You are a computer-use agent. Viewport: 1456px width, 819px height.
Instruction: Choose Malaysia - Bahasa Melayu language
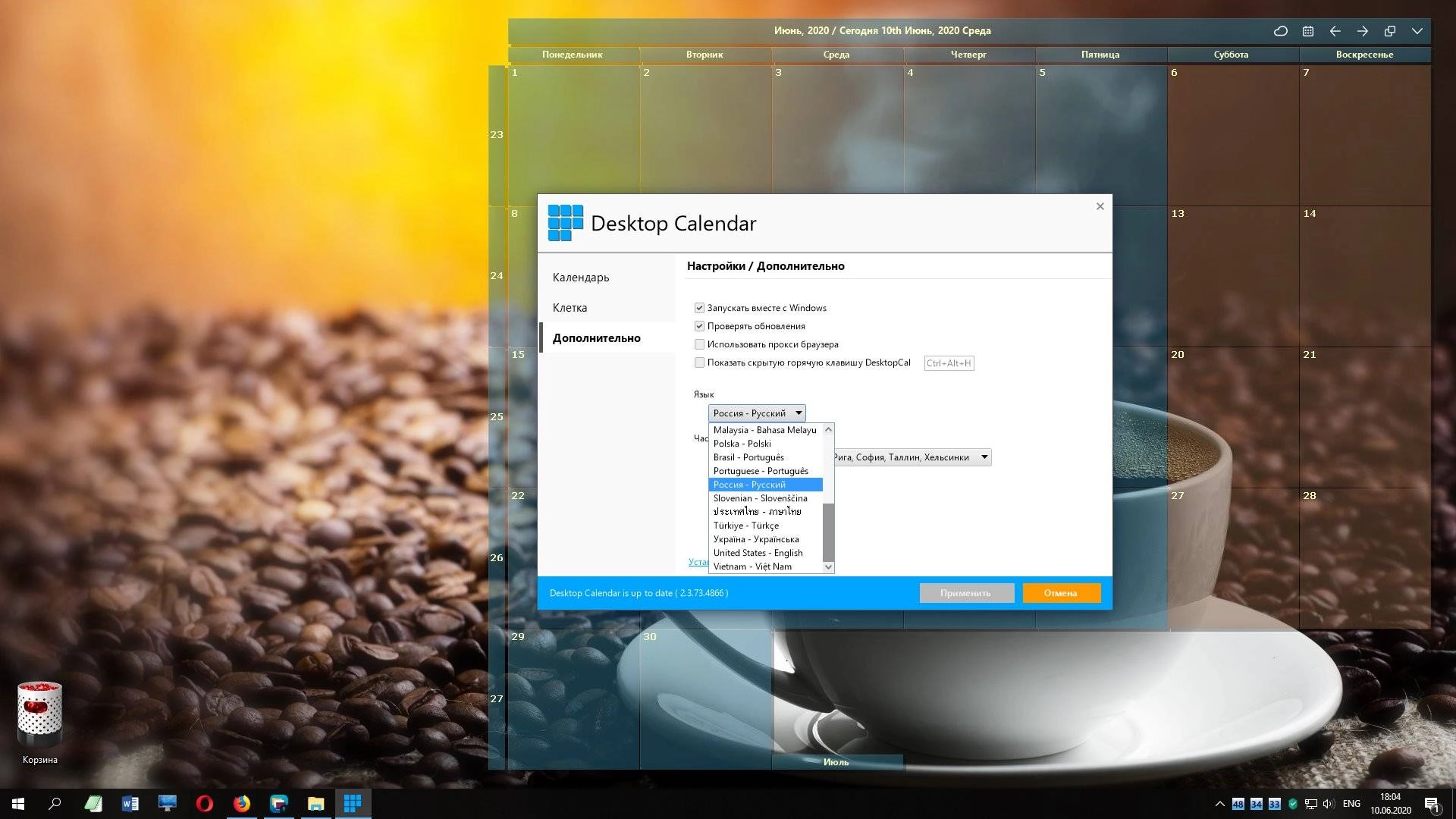[x=765, y=430]
